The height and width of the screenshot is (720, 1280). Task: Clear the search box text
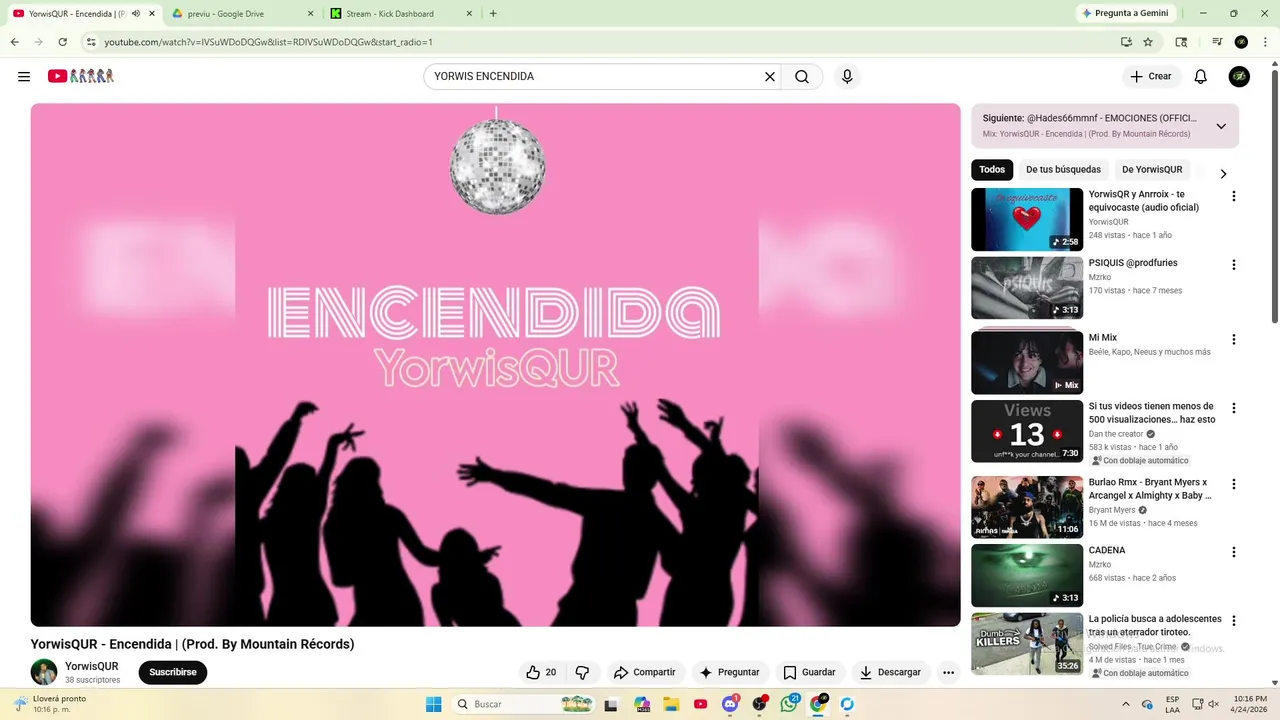pos(770,76)
